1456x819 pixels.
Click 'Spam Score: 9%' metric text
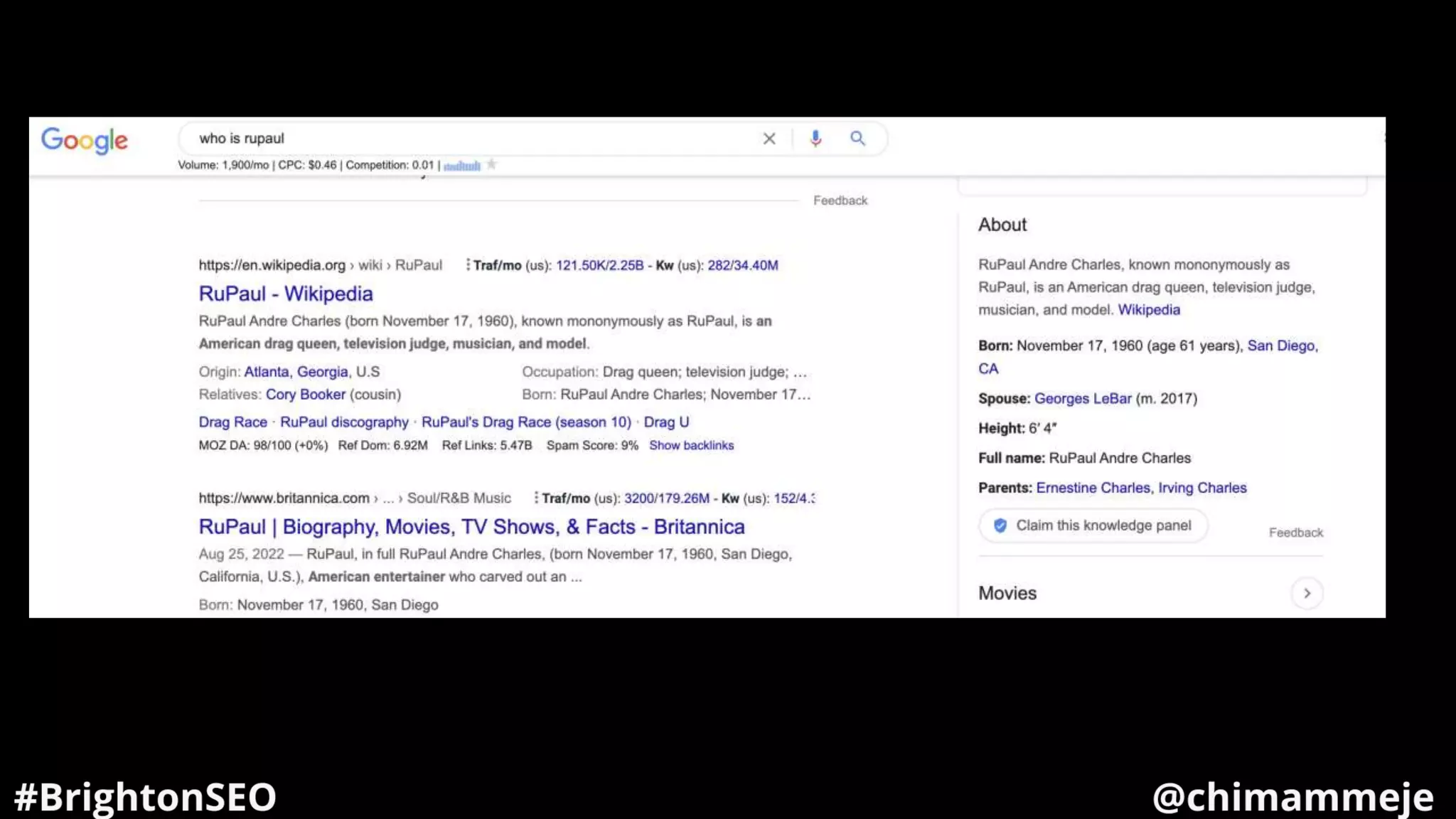coord(592,446)
